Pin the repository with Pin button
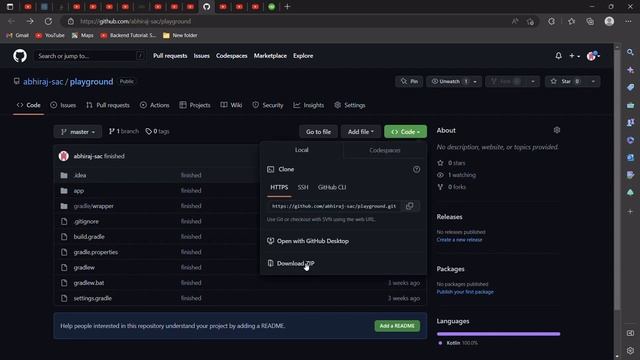The image size is (640, 360). coord(409,81)
